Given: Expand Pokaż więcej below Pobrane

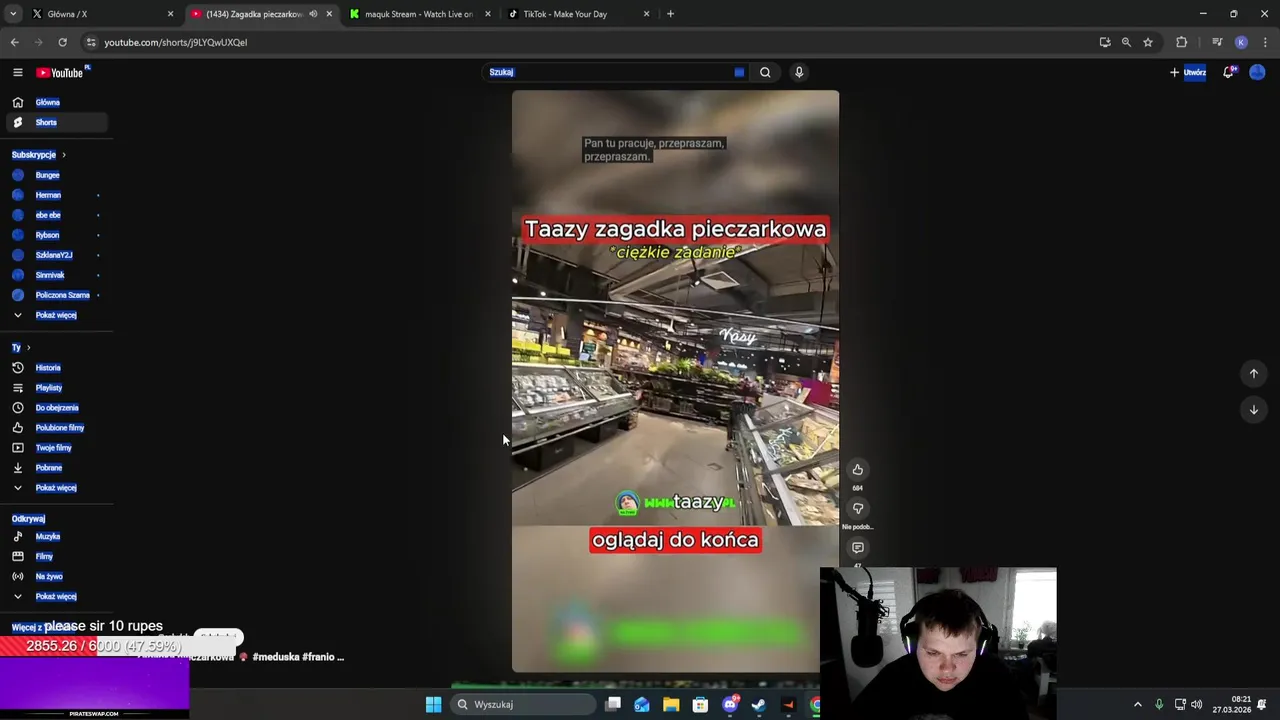Looking at the screenshot, I should click(55, 488).
